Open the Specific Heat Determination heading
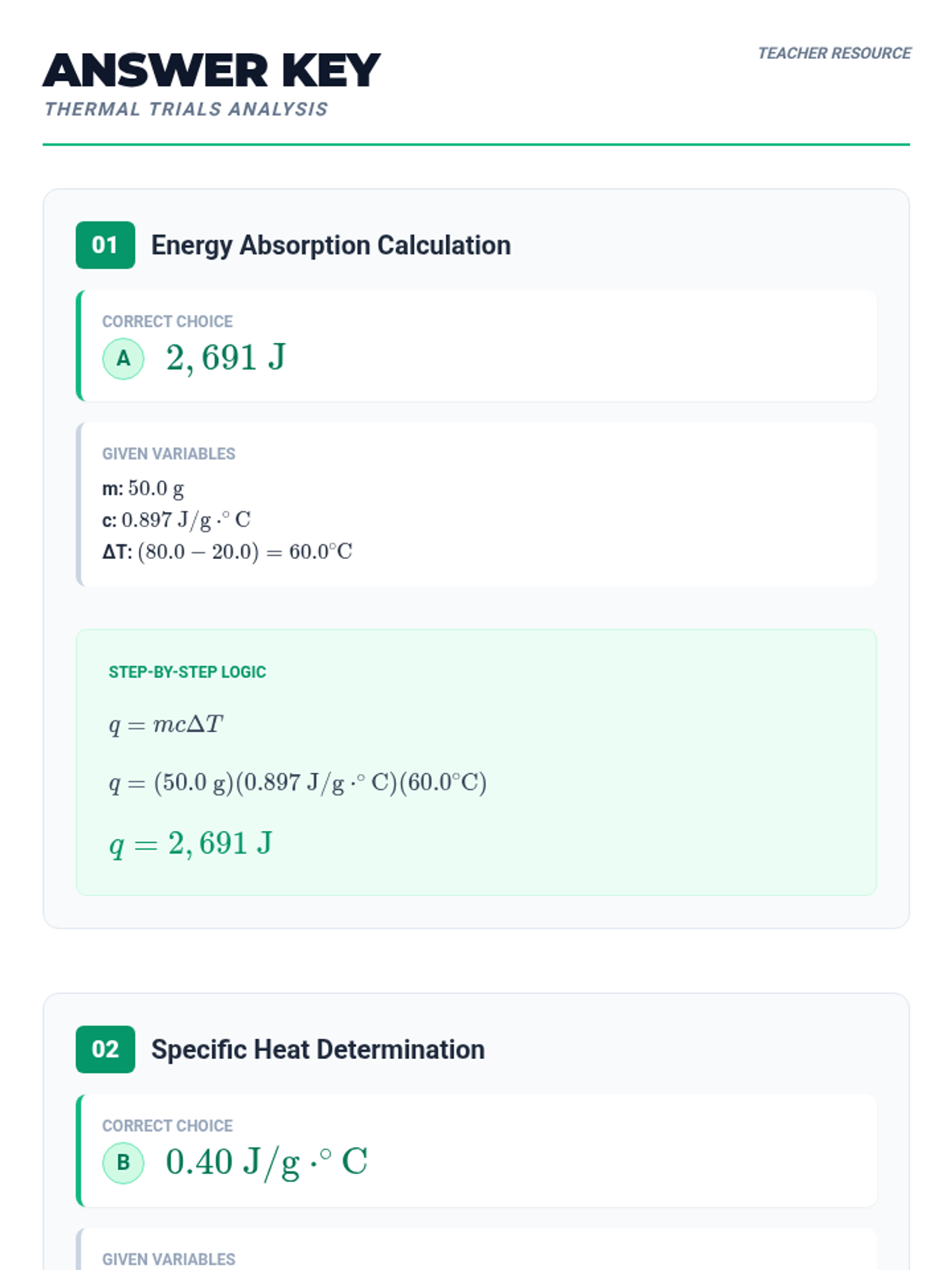The width and height of the screenshot is (952, 1270). [x=317, y=1049]
